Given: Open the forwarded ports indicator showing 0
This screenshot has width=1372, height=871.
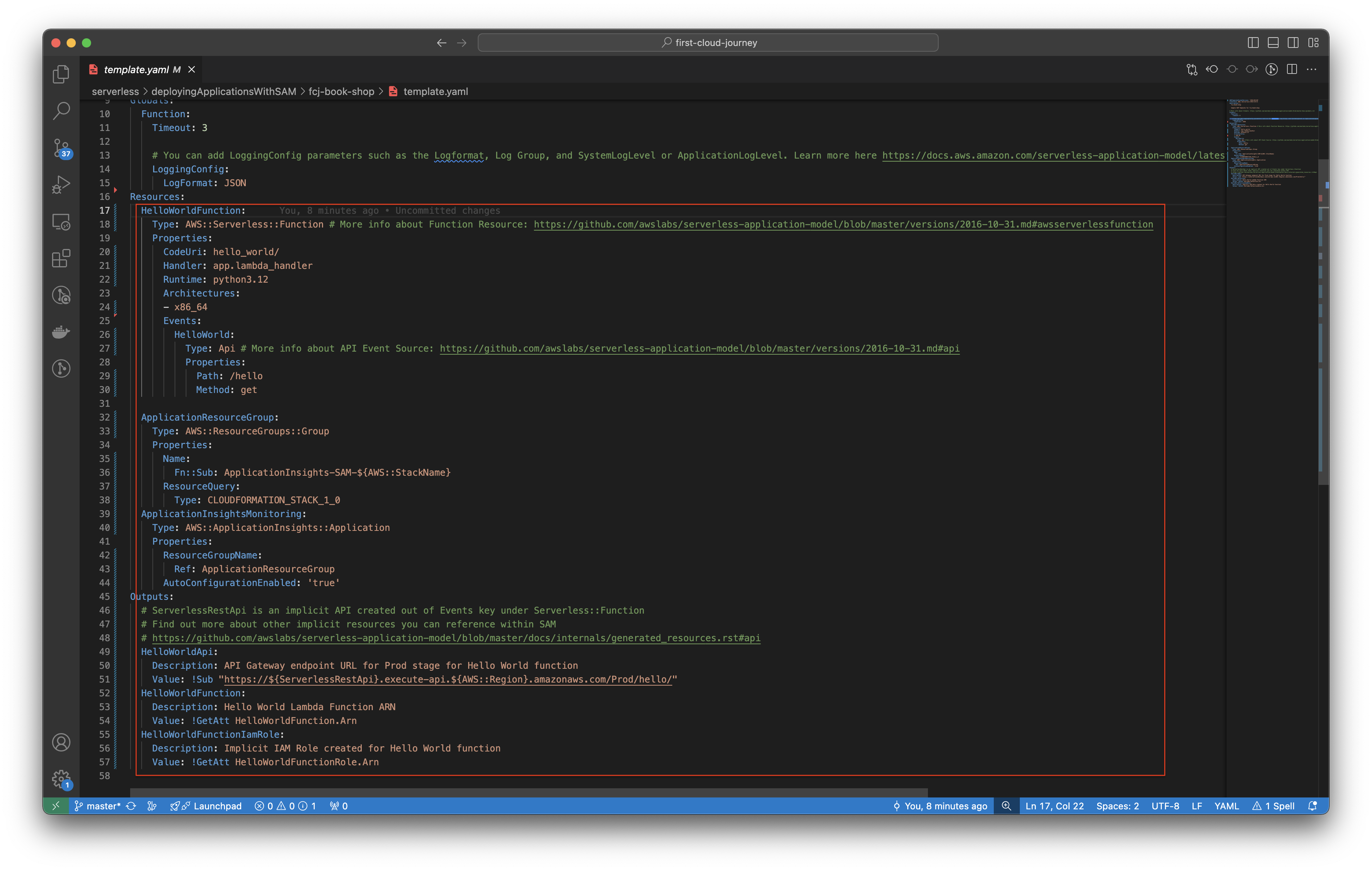Looking at the screenshot, I should pos(338,806).
